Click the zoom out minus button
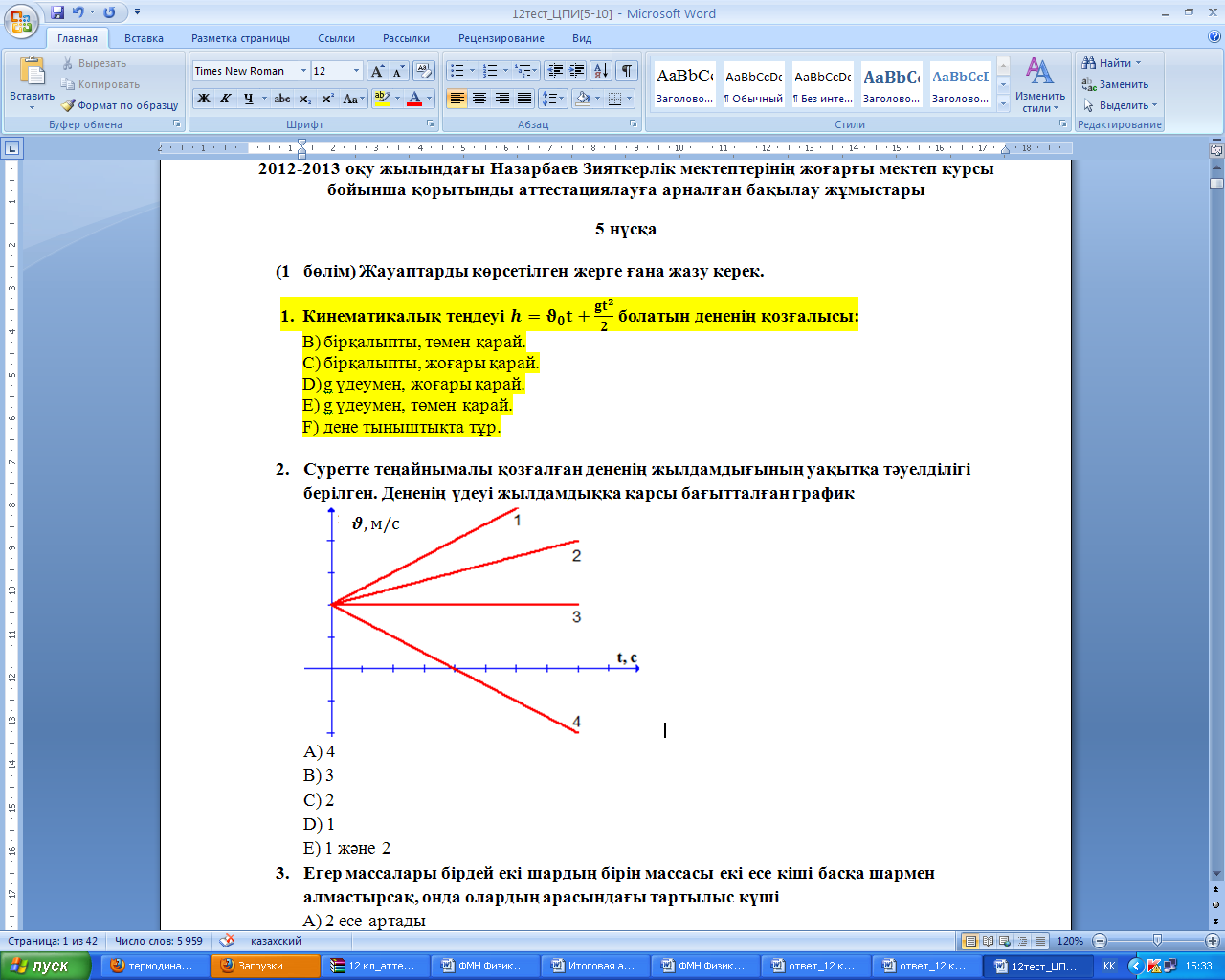1225x980 pixels. coord(1100,941)
